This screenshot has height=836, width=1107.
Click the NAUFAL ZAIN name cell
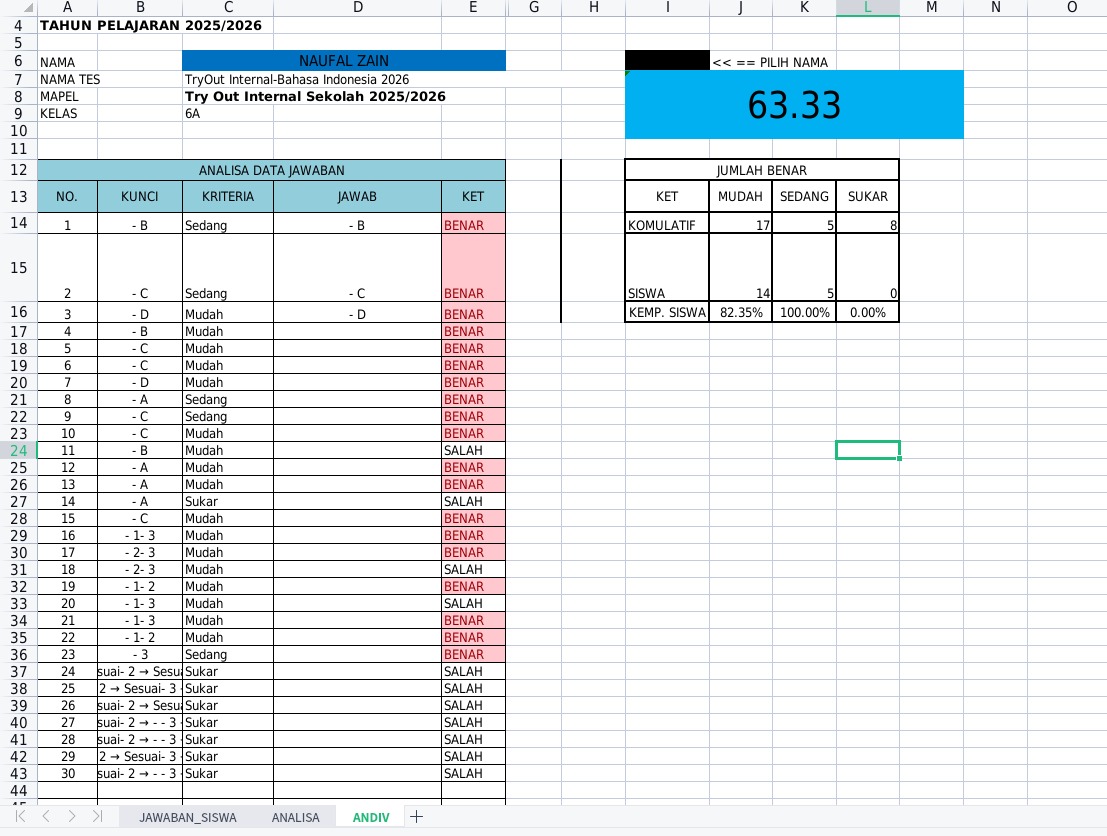pos(344,61)
